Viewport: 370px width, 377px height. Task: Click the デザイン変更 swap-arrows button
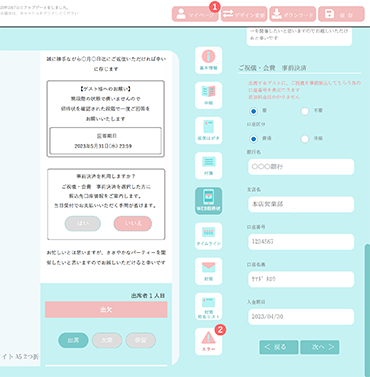pyautogui.click(x=244, y=14)
